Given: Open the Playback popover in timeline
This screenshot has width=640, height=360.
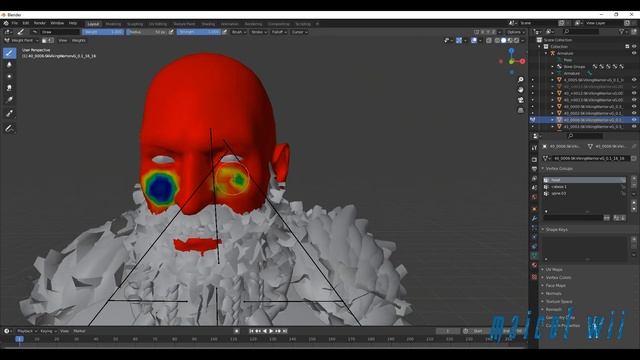Looking at the screenshot, I should (x=27, y=331).
